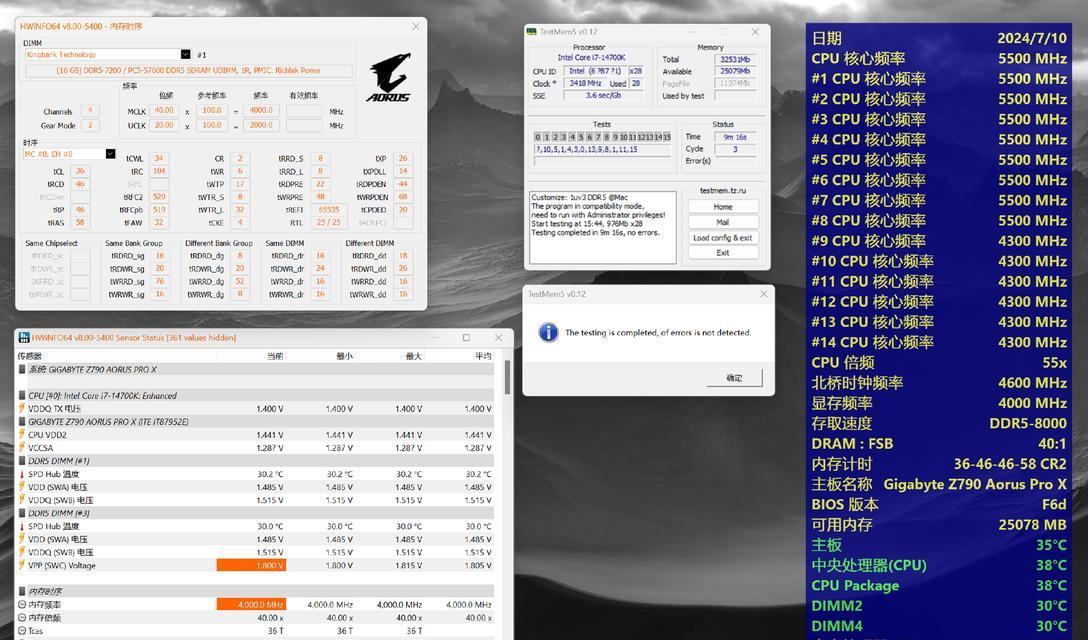
Task: Click the Home button in TestMem5
Action: [722, 207]
